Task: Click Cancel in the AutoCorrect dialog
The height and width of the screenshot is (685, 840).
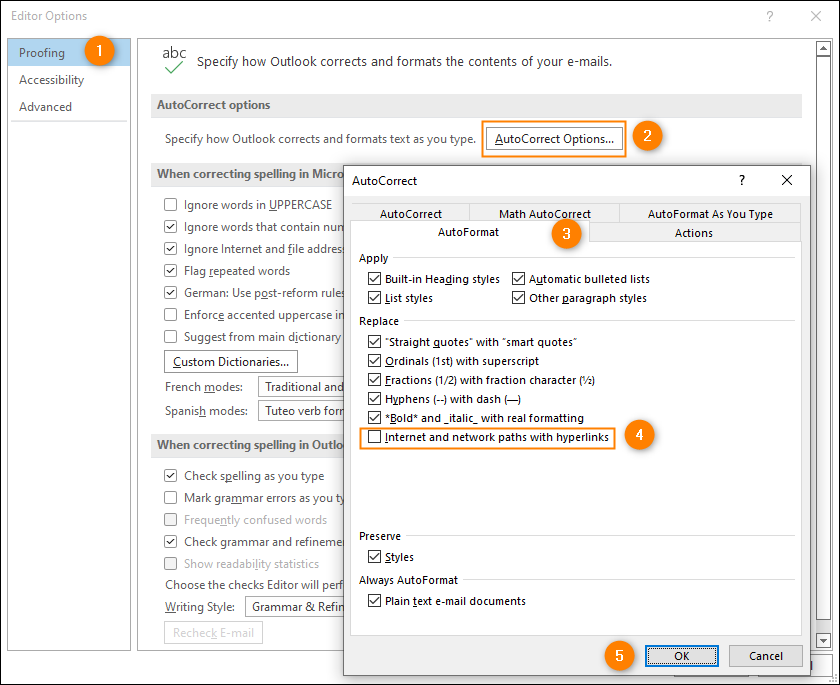Action: point(766,656)
